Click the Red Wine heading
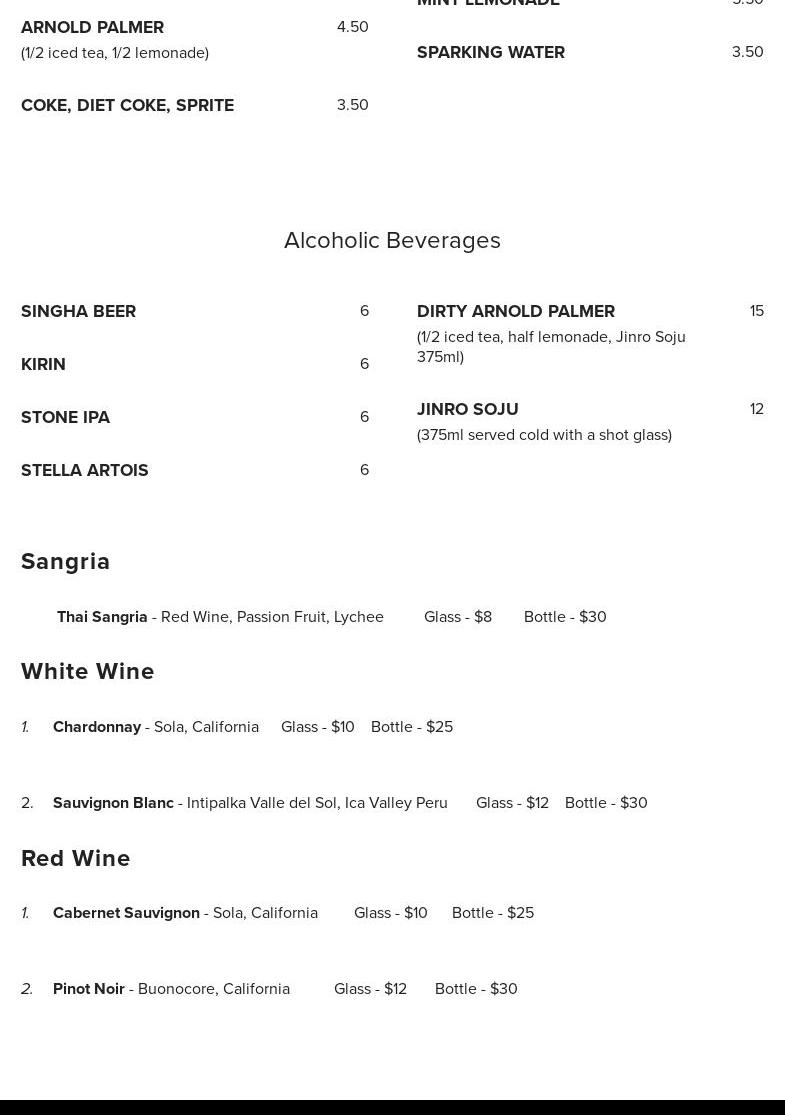 76,858
